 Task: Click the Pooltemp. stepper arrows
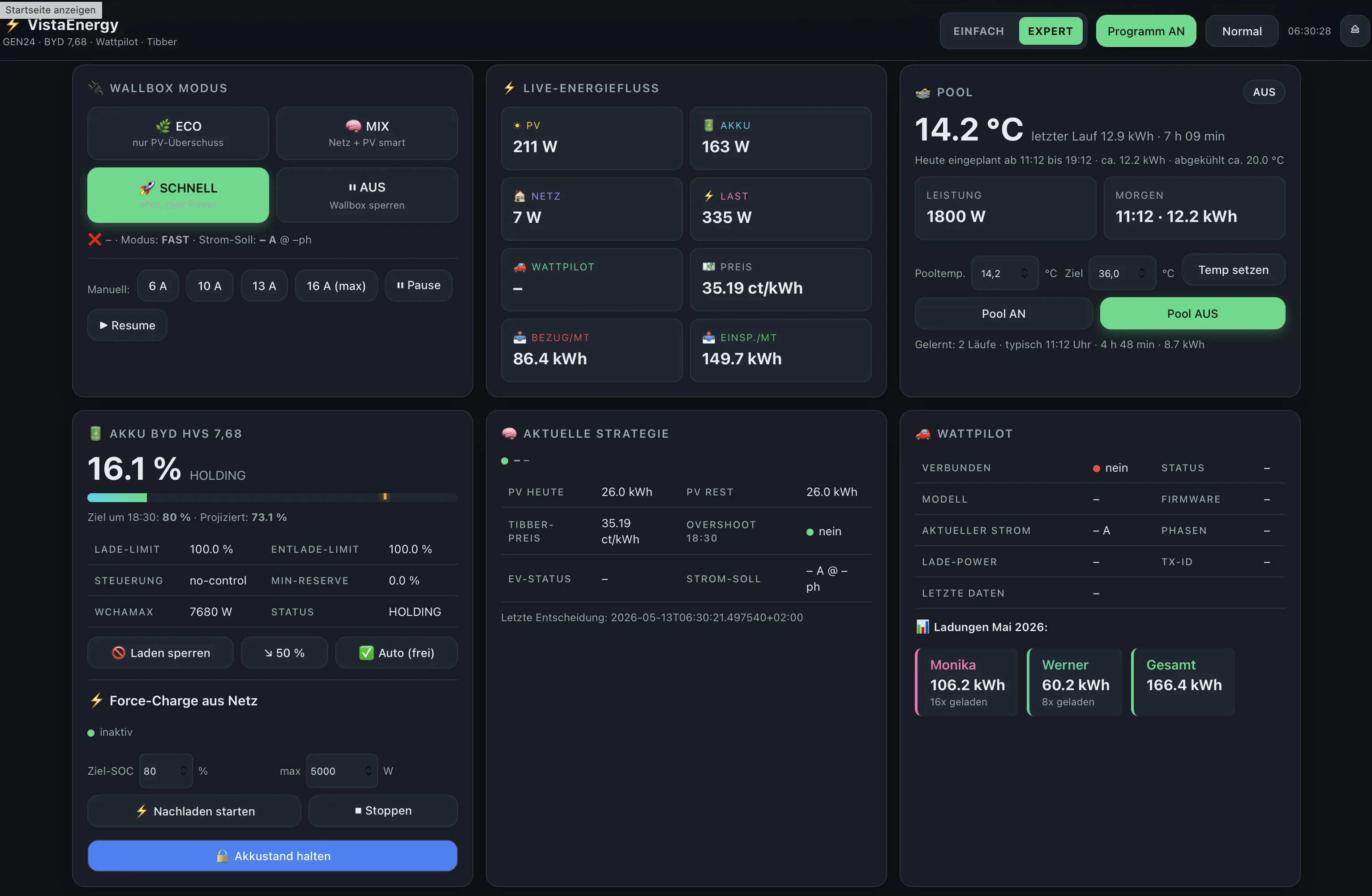point(1025,273)
